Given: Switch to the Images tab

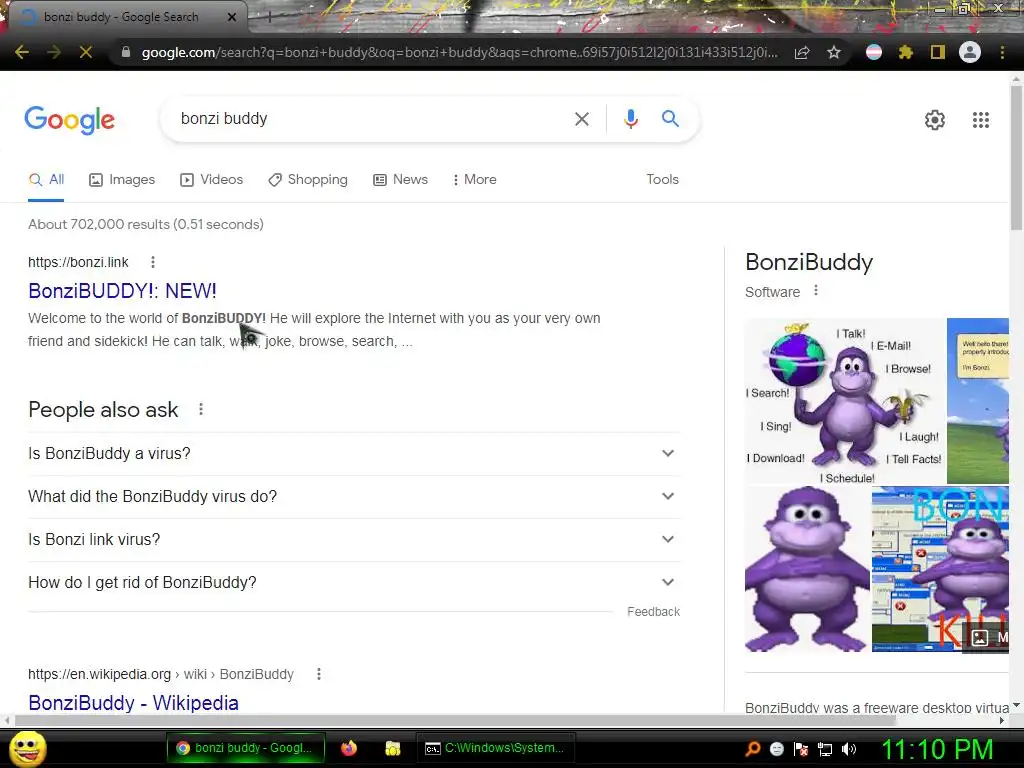Looking at the screenshot, I should pyautogui.click(x=122, y=180).
